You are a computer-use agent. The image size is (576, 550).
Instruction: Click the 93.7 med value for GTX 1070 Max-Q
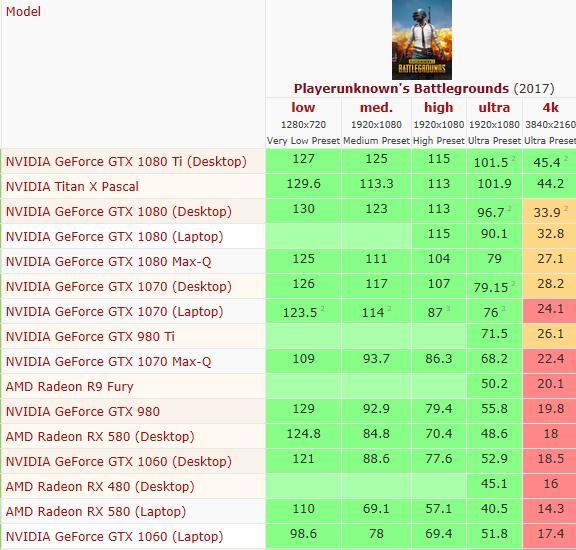click(376, 358)
